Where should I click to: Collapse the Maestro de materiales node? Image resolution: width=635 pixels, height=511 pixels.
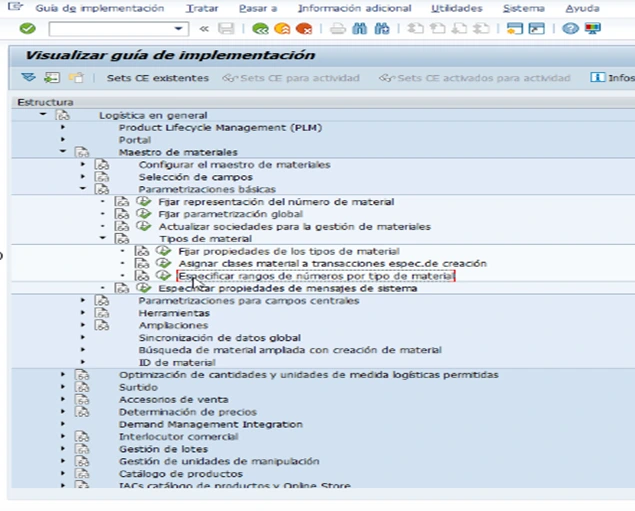(x=63, y=151)
